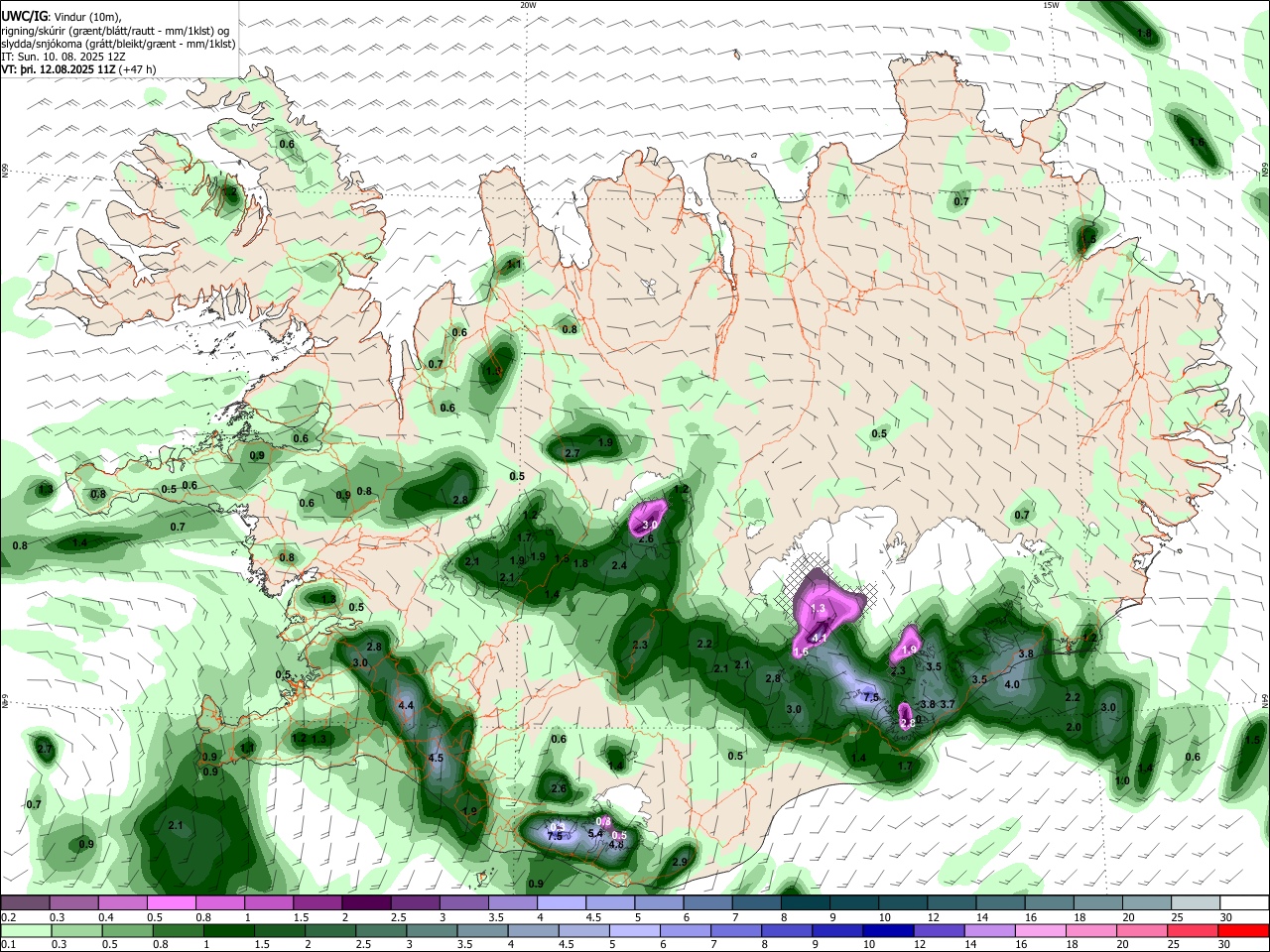Pick the snow scale swatch starting at 2.5
The height and width of the screenshot is (952, 1270).
click(x=415, y=902)
